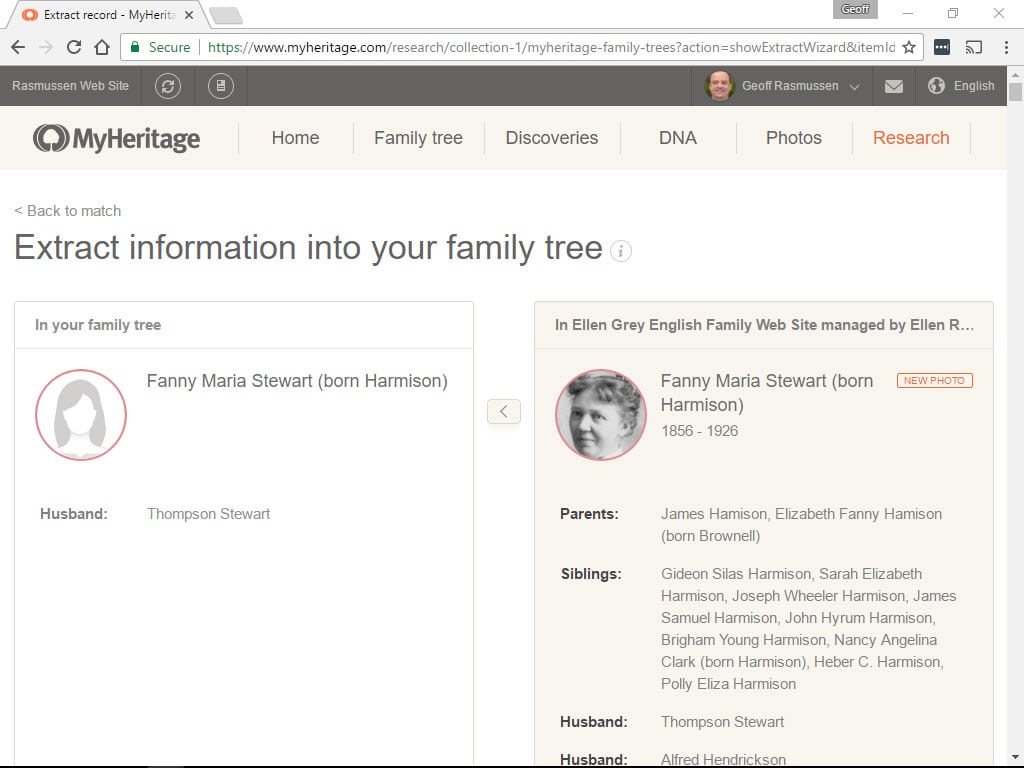This screenshot has height=768, width=1024.
Task: Go to browser home page icon
Action: pyautogui.click(x=102, y=47)
